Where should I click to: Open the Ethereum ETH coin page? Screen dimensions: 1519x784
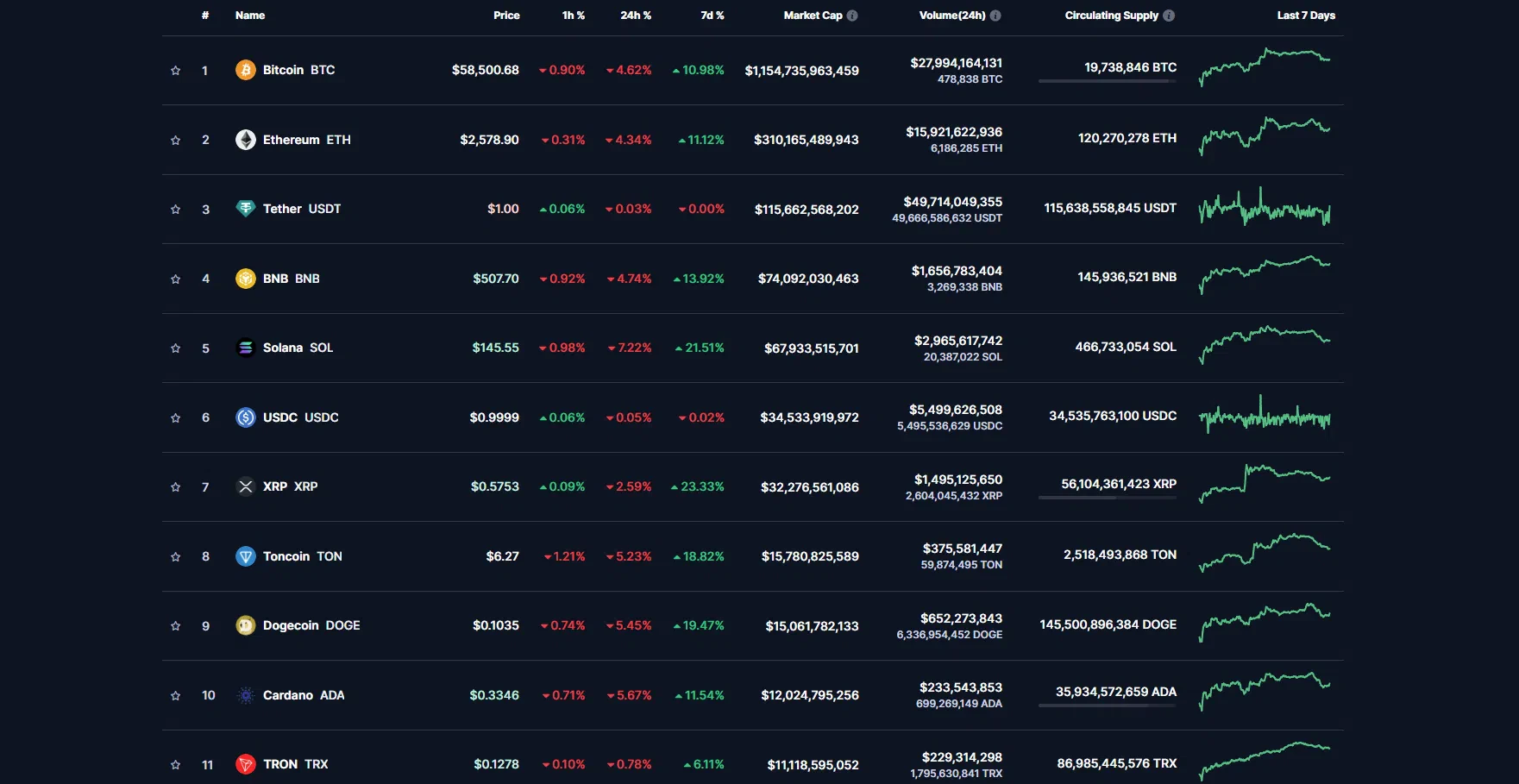(x=306, y=140)
